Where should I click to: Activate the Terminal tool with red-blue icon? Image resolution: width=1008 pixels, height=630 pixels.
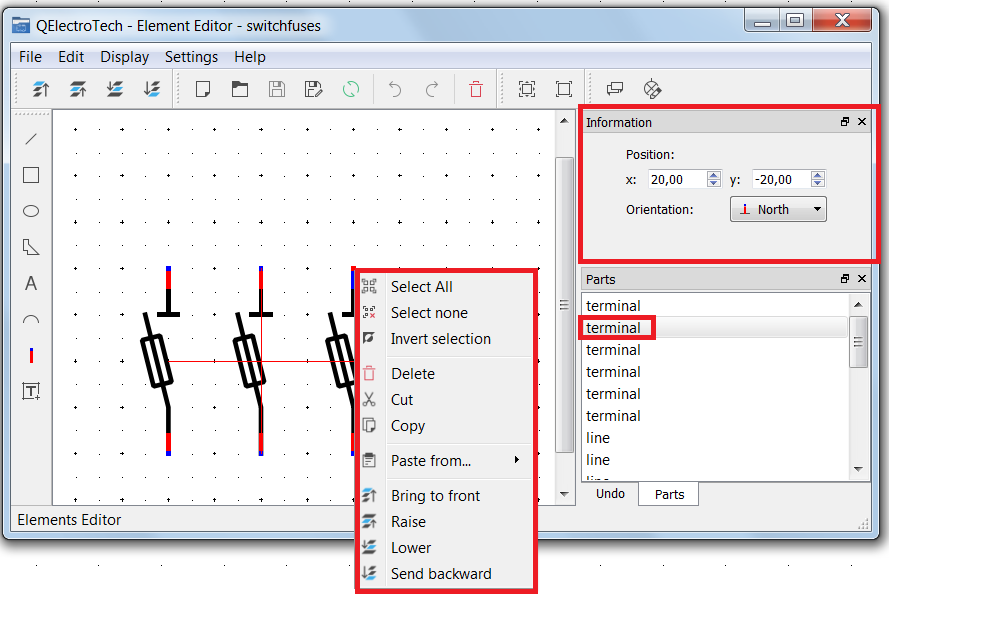[31, 356]
